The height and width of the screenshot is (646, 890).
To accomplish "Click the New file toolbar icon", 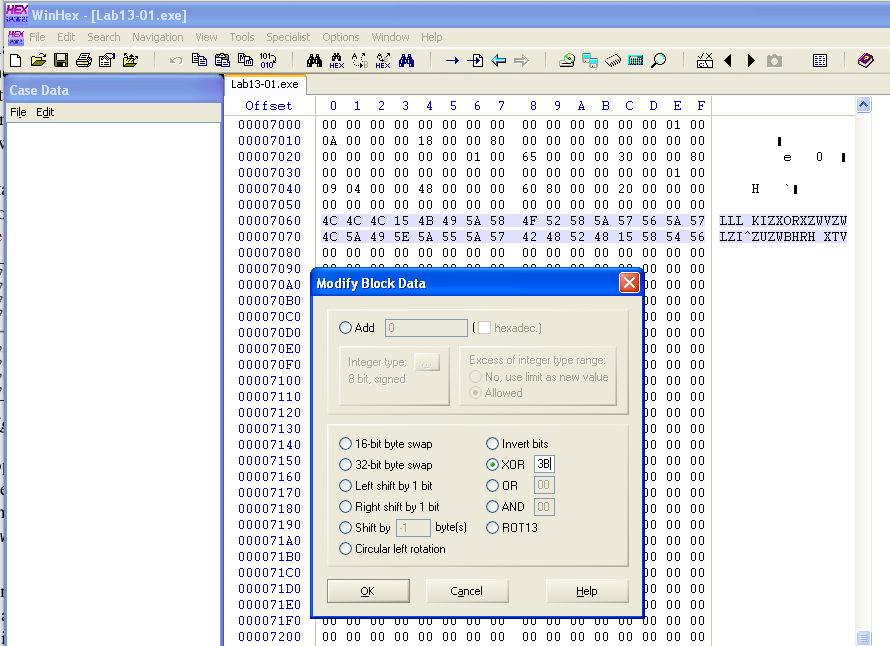I will pos(15,60).
